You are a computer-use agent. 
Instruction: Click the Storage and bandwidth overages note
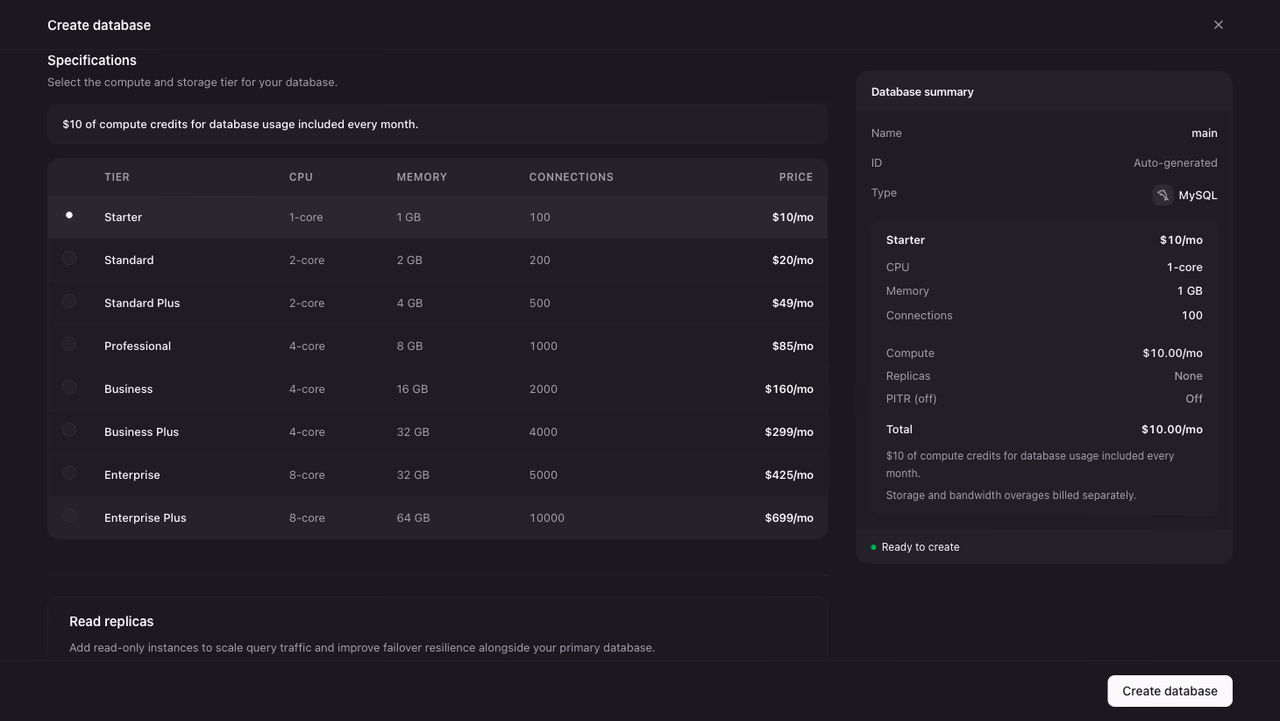(1011, 495)
